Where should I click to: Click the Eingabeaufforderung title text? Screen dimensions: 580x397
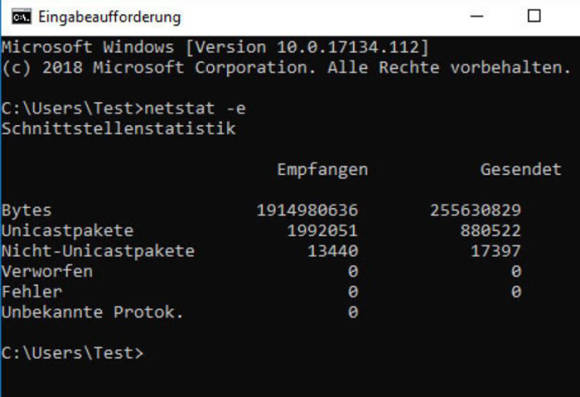[x=109, y=17]
